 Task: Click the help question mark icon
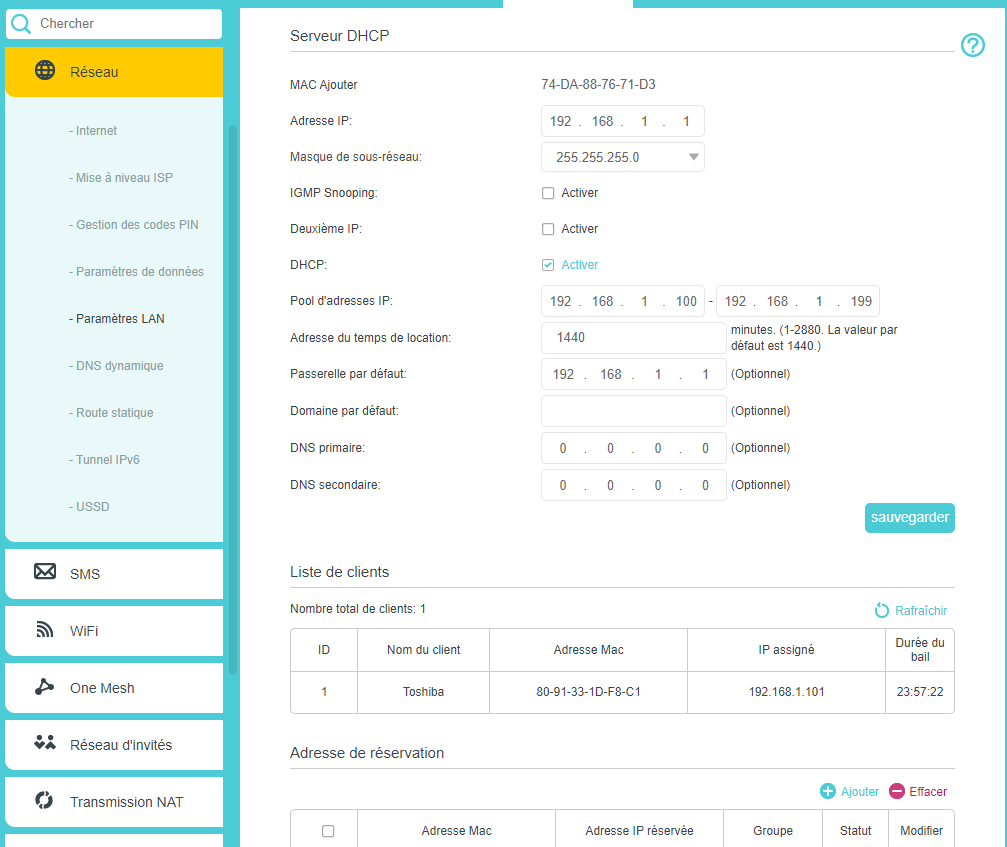[972, 46]
